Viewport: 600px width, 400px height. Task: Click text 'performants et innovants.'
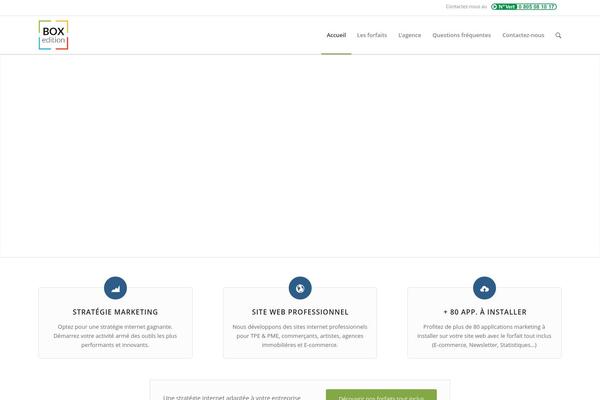pyautogui.click(x=115, y=345)
